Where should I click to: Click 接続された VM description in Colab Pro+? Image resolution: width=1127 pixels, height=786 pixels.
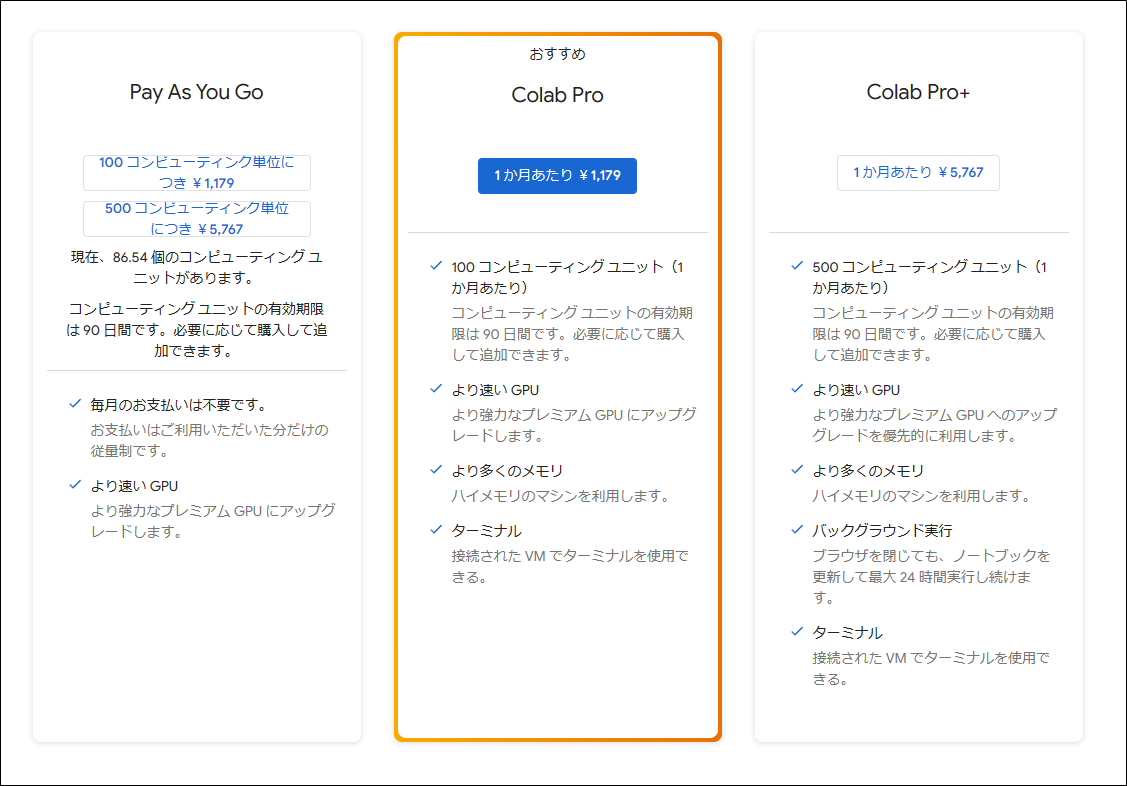tap(931, 668)
